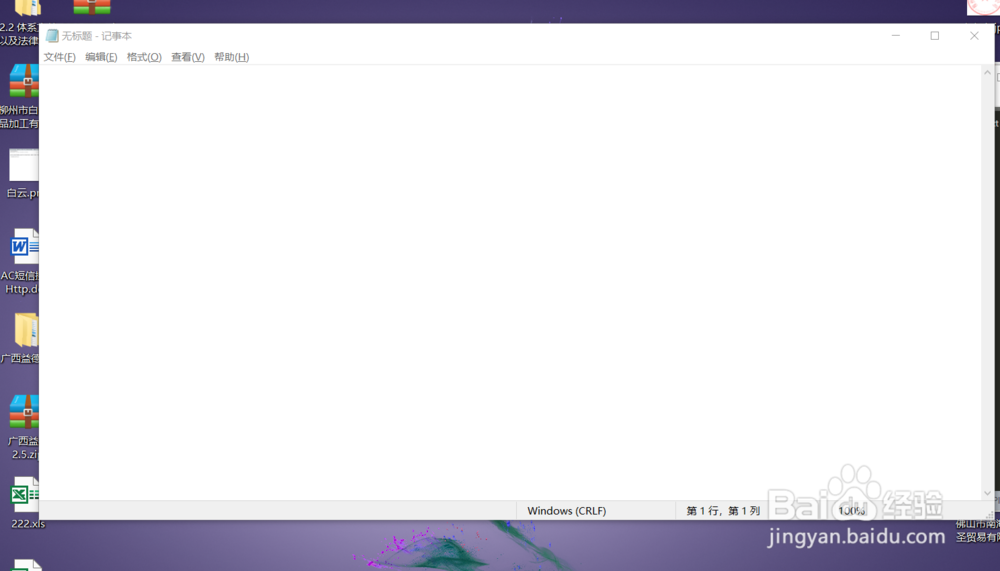Click the scroll up arrow in Notepad

[987, 73]
